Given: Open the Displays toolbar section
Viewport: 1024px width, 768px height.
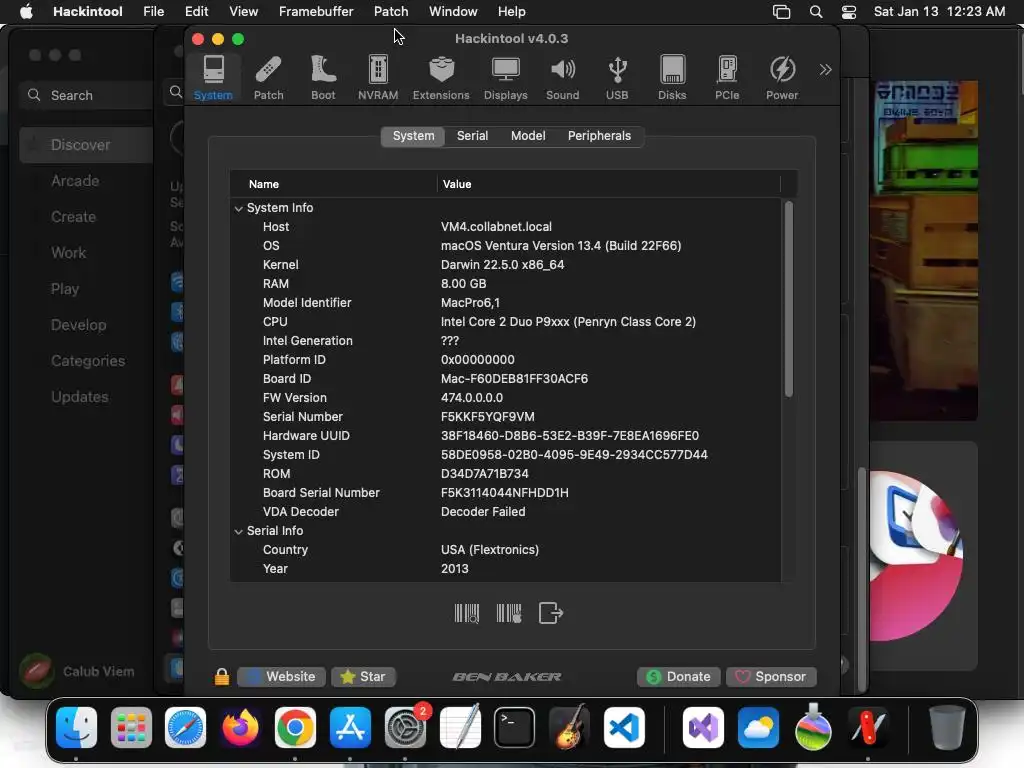Looking at the screenshot, I should tap(505, 77).
